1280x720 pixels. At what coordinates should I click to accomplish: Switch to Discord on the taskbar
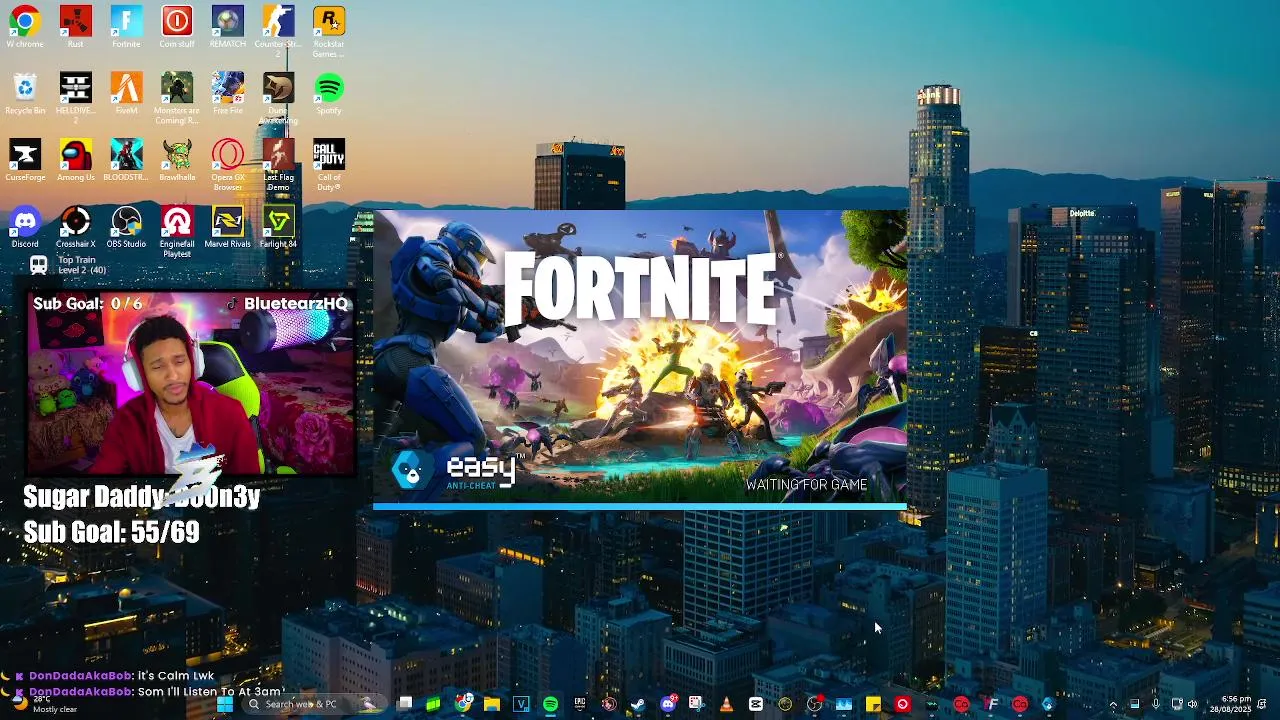pos(668,704)
